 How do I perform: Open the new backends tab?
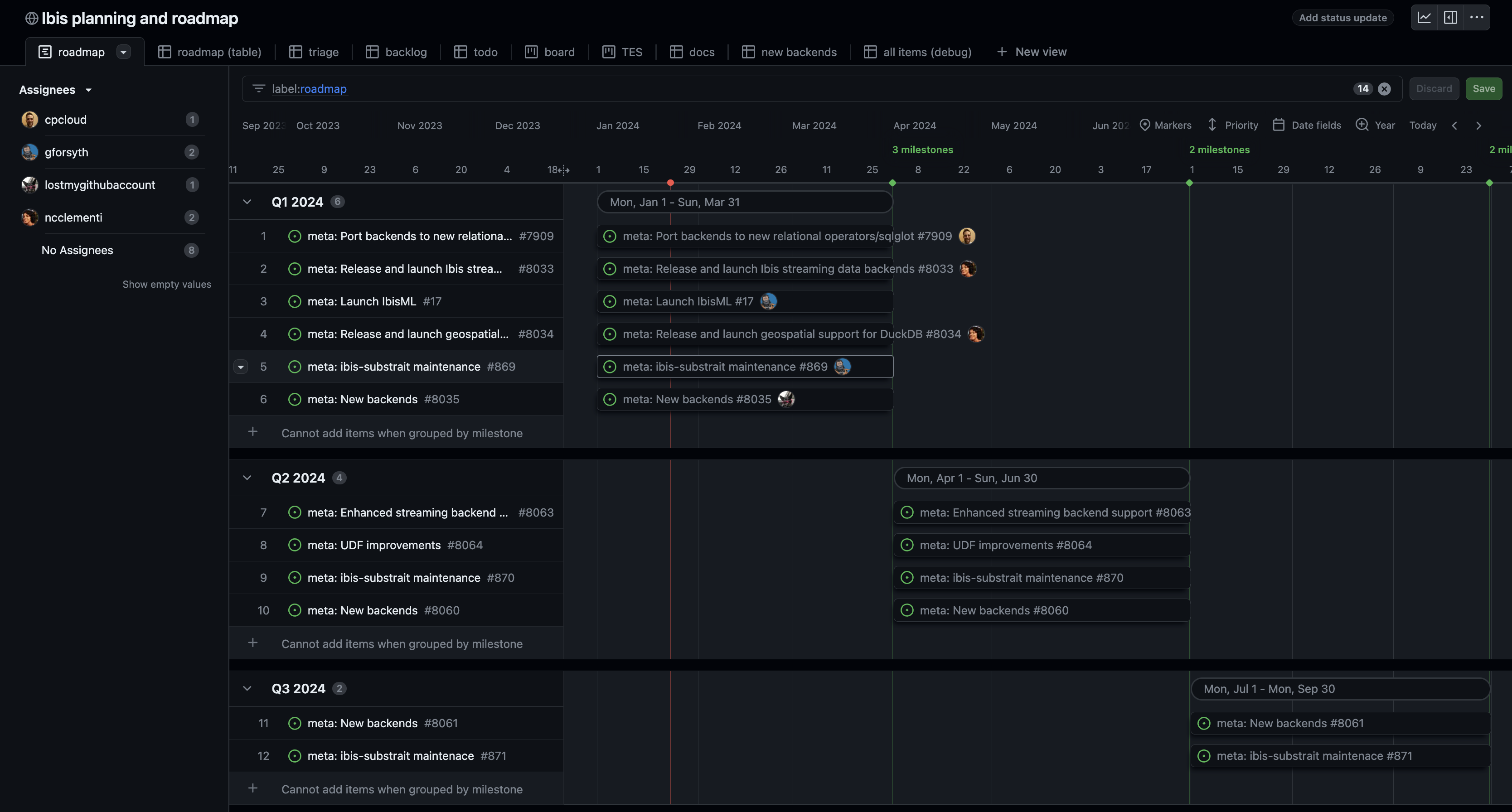789,52
